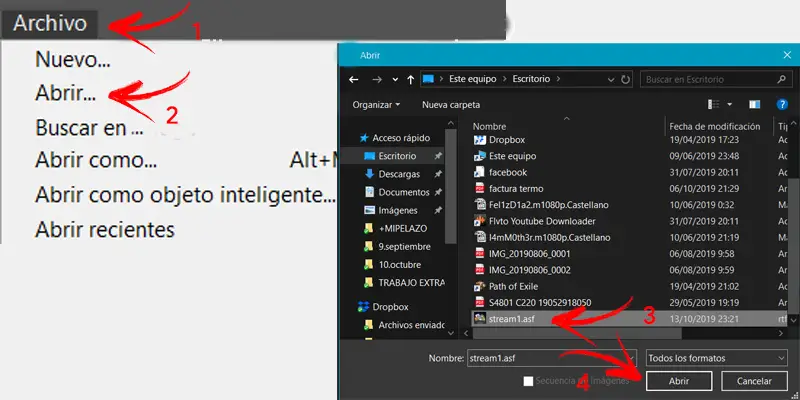Open the 9.septiembre folder in sidebar

(x=404, y=246)
